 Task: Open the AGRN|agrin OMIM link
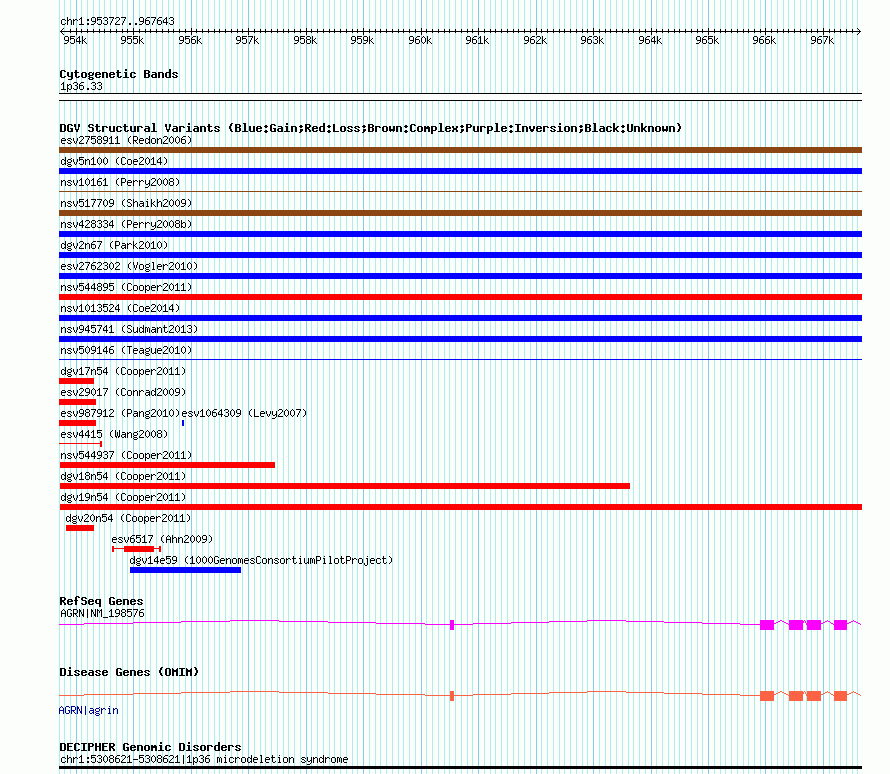89,710
